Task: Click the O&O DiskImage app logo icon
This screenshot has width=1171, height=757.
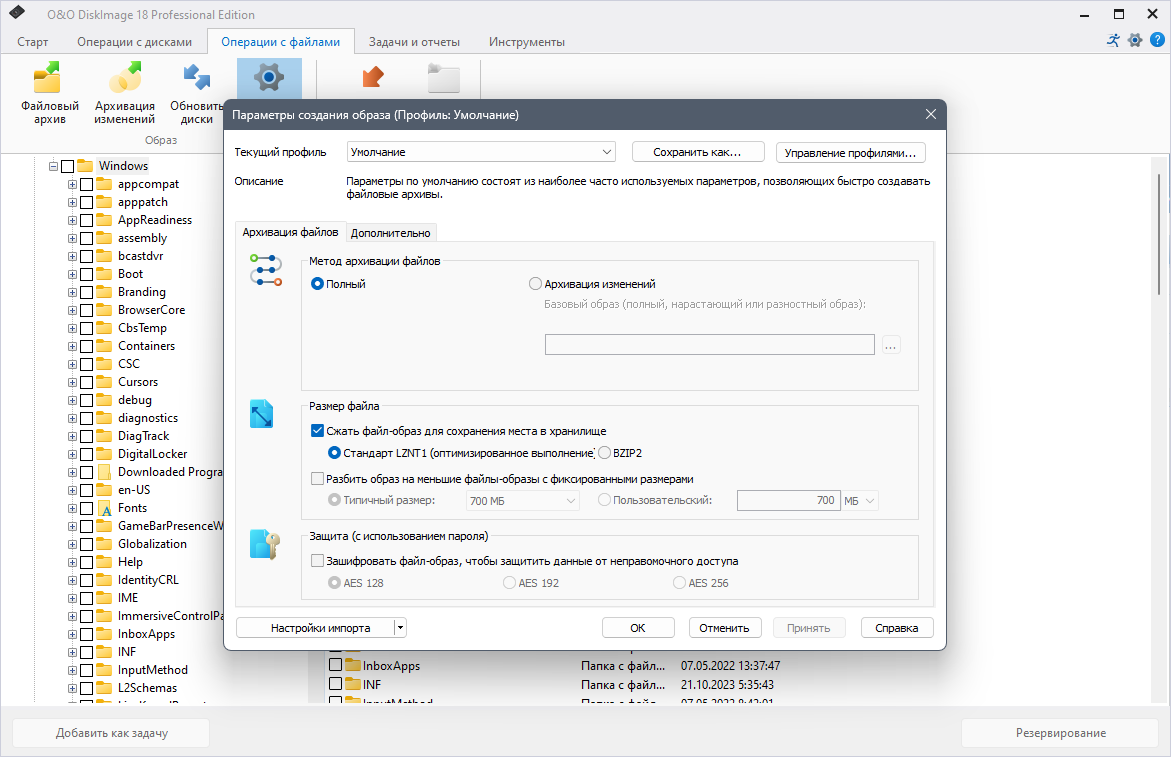Action: tap(17, 13)
